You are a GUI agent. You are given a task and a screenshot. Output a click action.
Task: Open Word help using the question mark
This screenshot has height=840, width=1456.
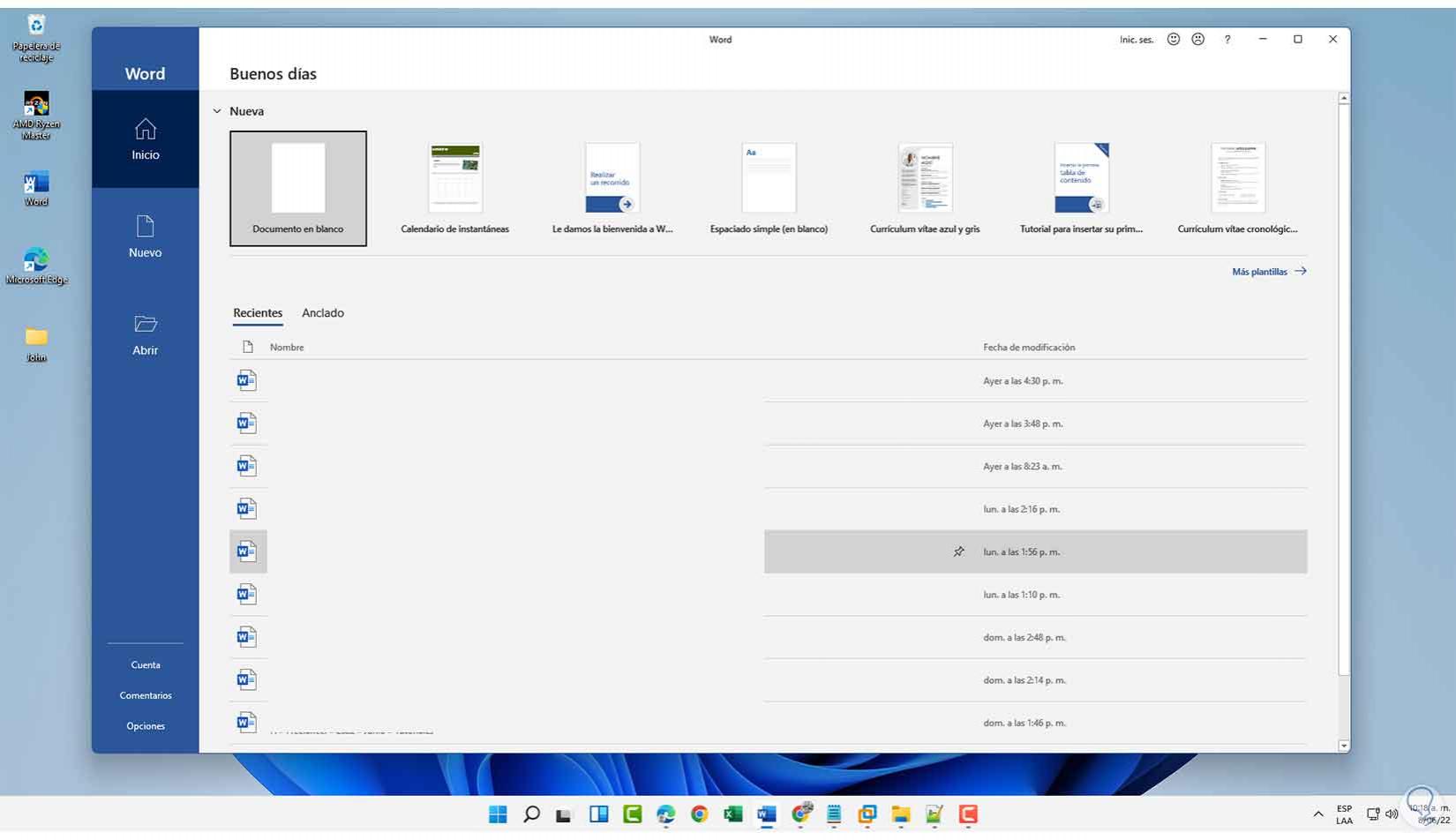[x=1227, y=40]
